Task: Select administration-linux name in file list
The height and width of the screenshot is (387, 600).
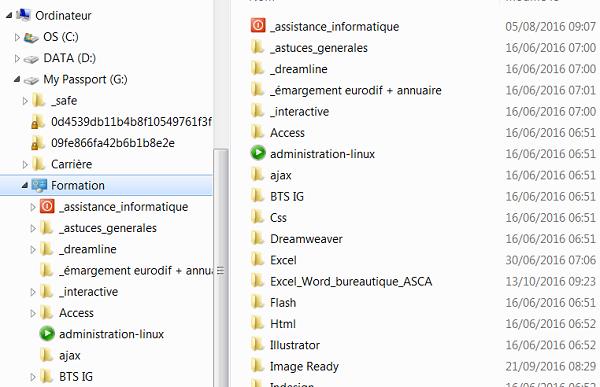Action: 323,154
